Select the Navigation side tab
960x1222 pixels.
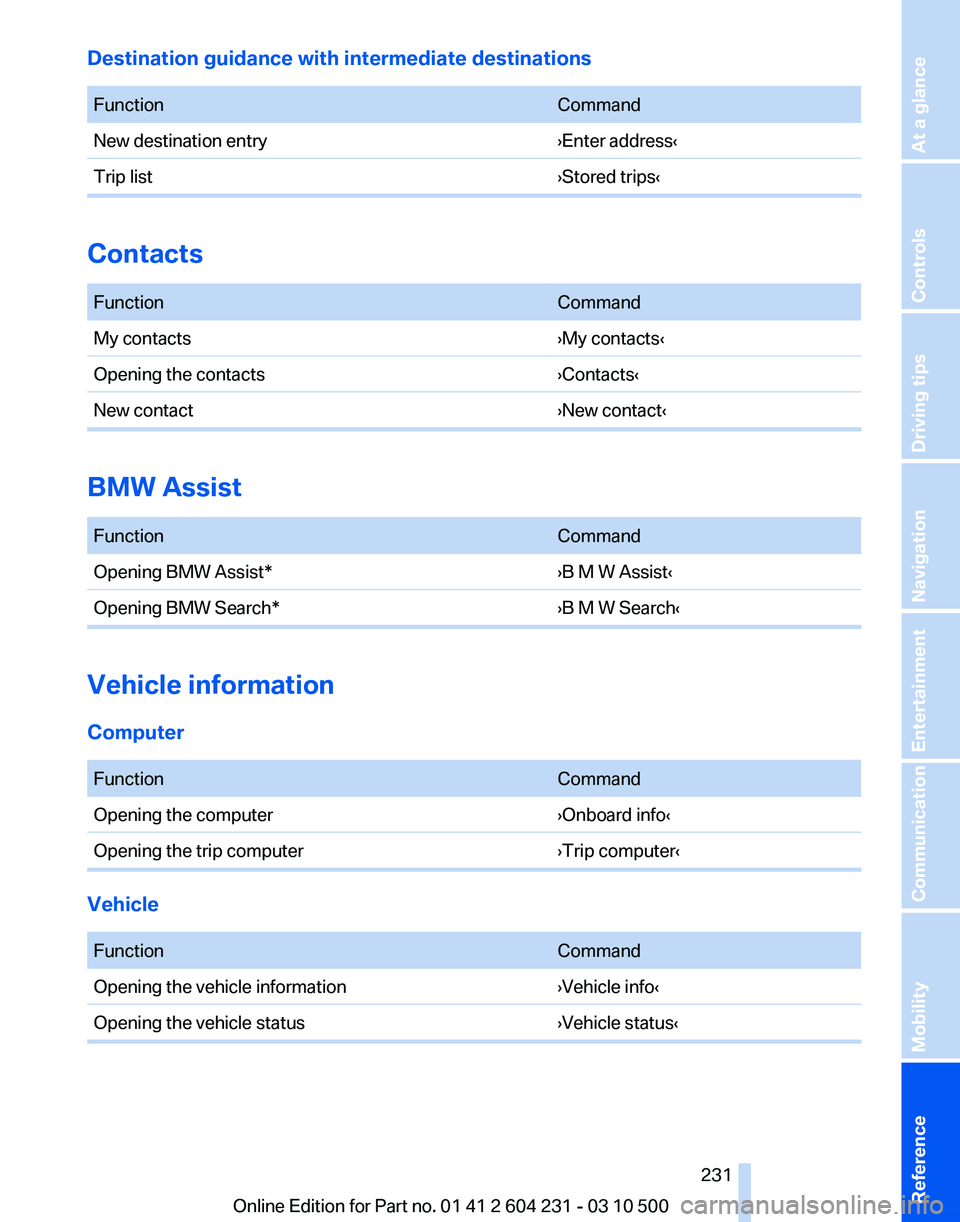(930, 536)
